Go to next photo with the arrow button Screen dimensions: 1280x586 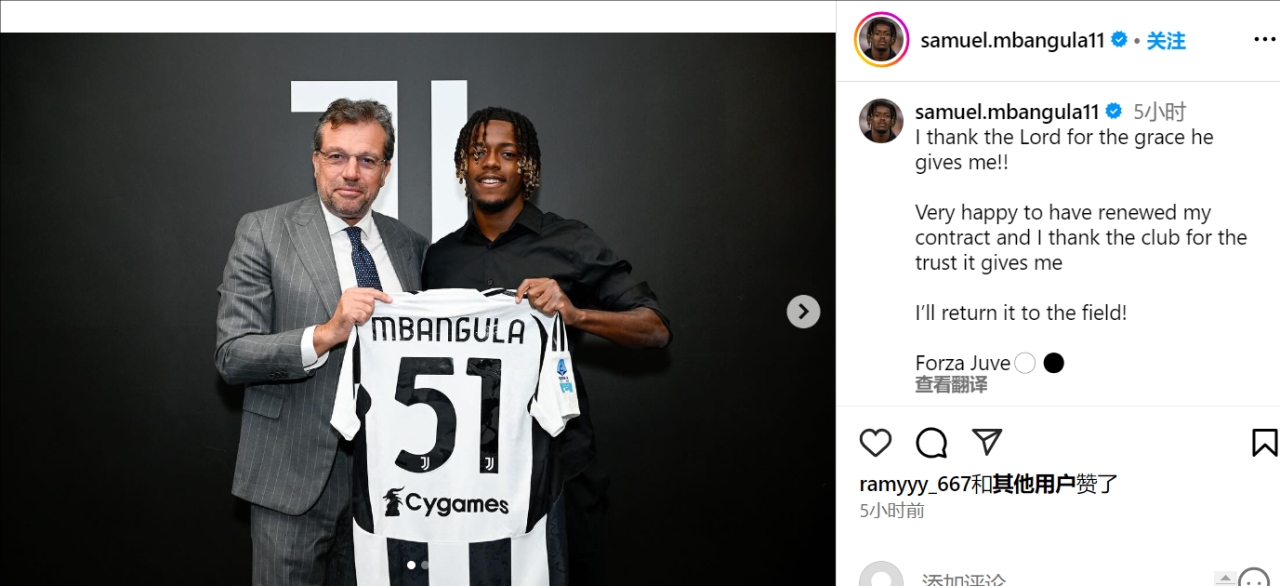(803, 311)
